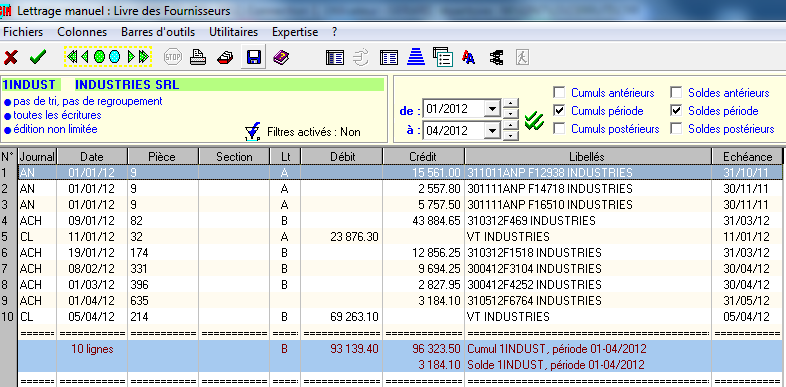Click the green circle navigation button
This screenshot has height=387, width=786.
tap(99, 57)
